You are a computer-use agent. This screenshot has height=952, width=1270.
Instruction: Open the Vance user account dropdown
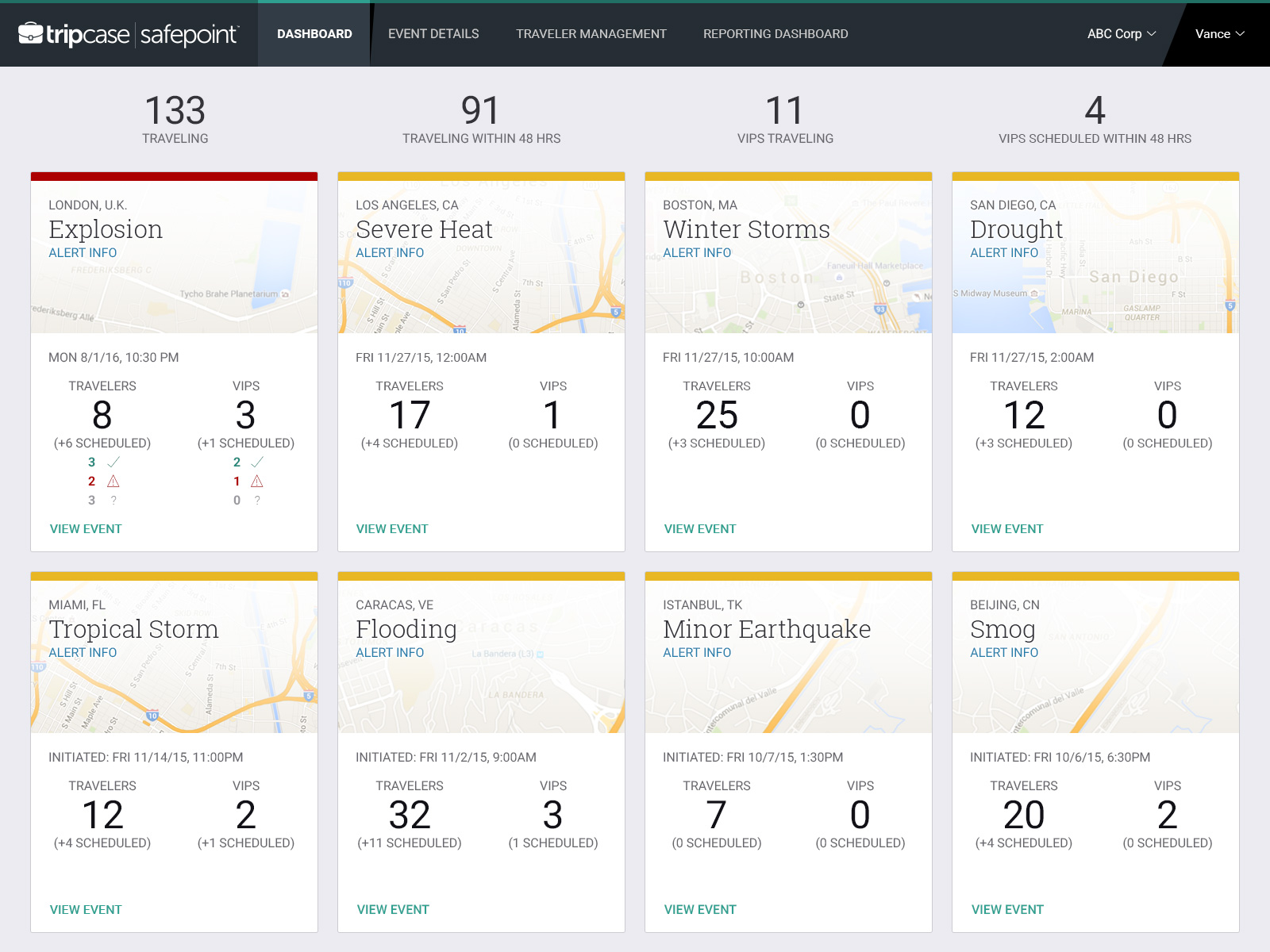point(1219,34)
